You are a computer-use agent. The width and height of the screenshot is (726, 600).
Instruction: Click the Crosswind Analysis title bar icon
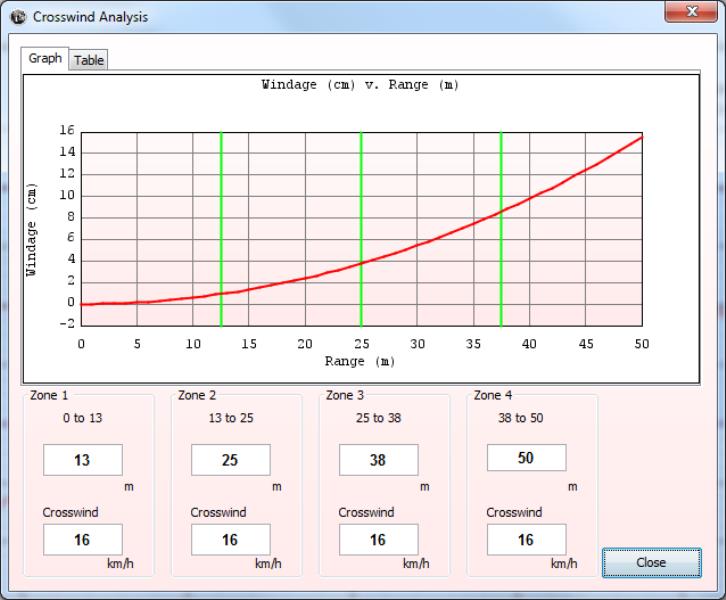tap(18, 17)
